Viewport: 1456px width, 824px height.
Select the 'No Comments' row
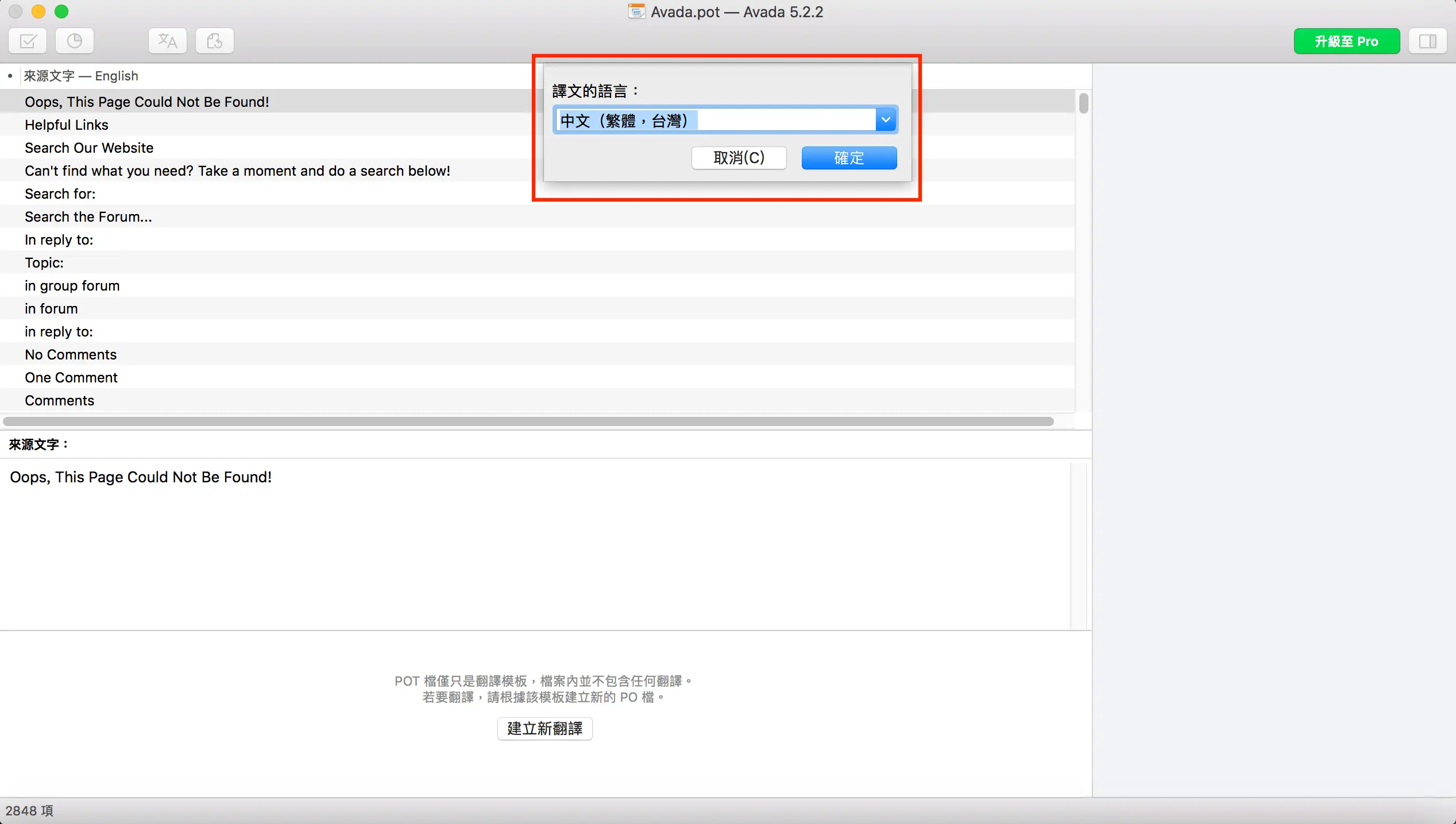tap(537, 354)
